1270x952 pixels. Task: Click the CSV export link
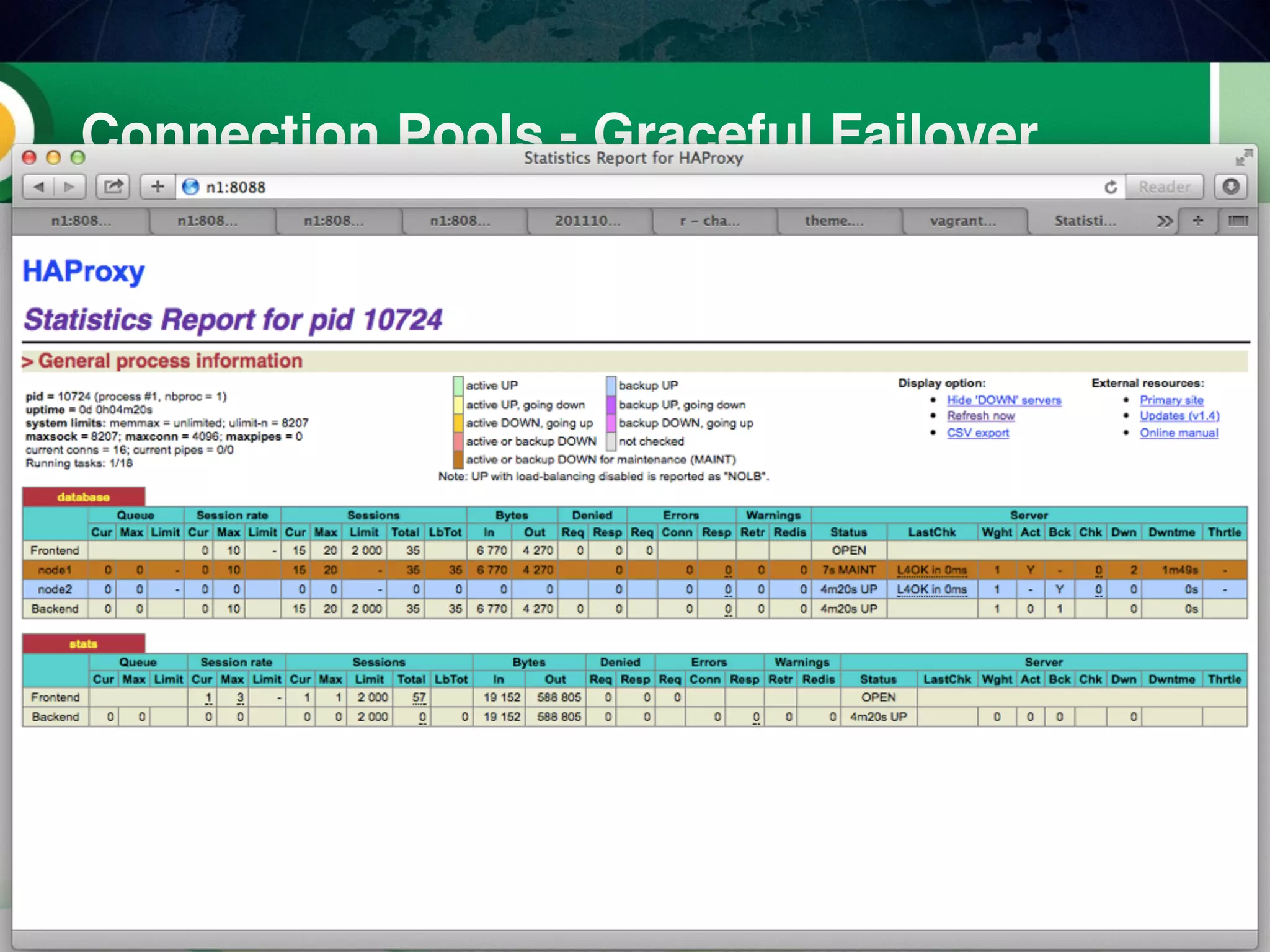[x=978, y=433]
